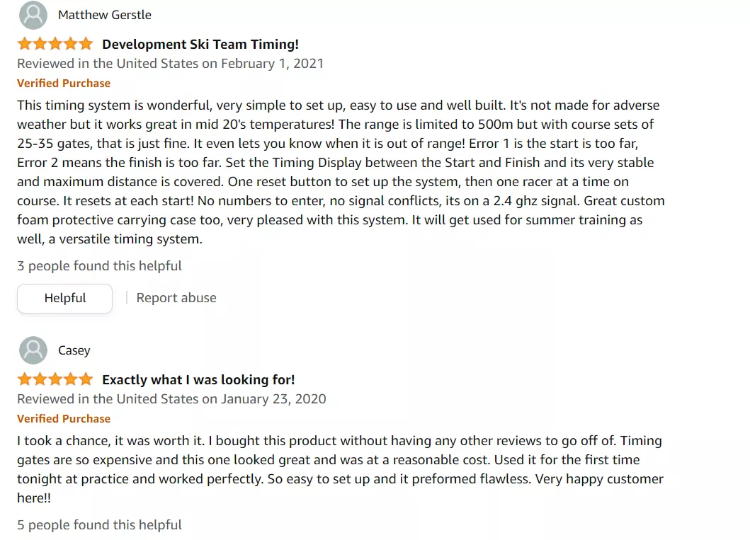Open Casey's reviewer profile name
Screen dimensions: 750x540
pyautogui.click(x=74, y=350)
